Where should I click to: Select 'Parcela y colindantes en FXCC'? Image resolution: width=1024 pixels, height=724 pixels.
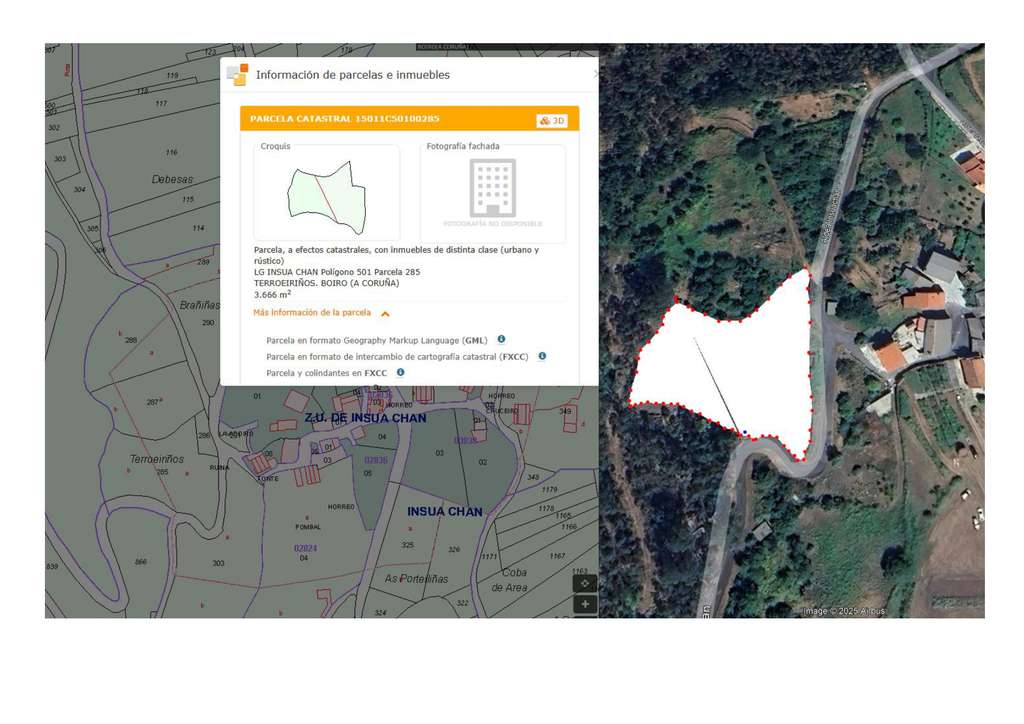[x=326, y=373]
